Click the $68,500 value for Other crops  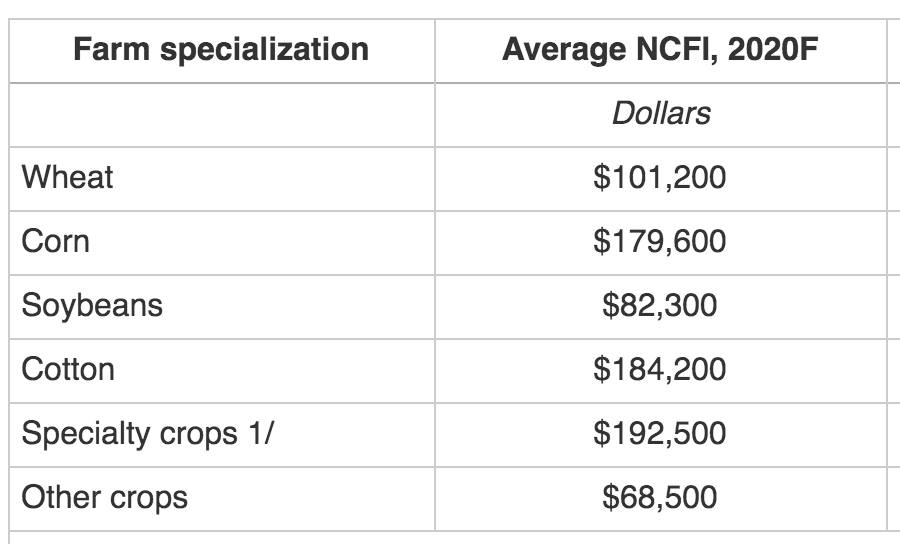pyautogui.click(x=660, y=498)
